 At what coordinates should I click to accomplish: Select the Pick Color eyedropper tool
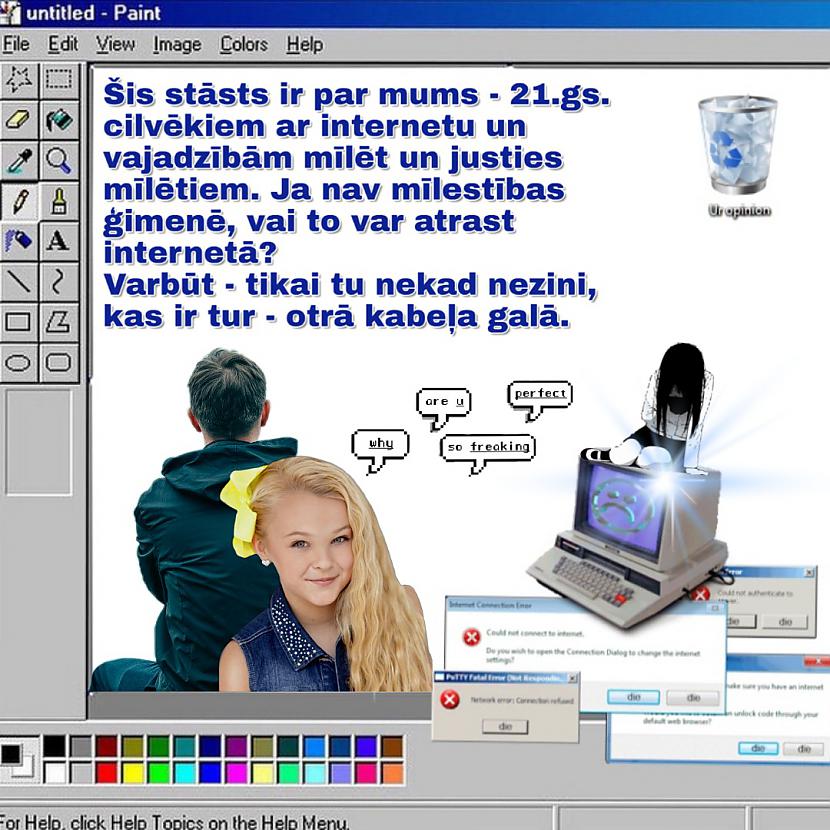(19, 161)
